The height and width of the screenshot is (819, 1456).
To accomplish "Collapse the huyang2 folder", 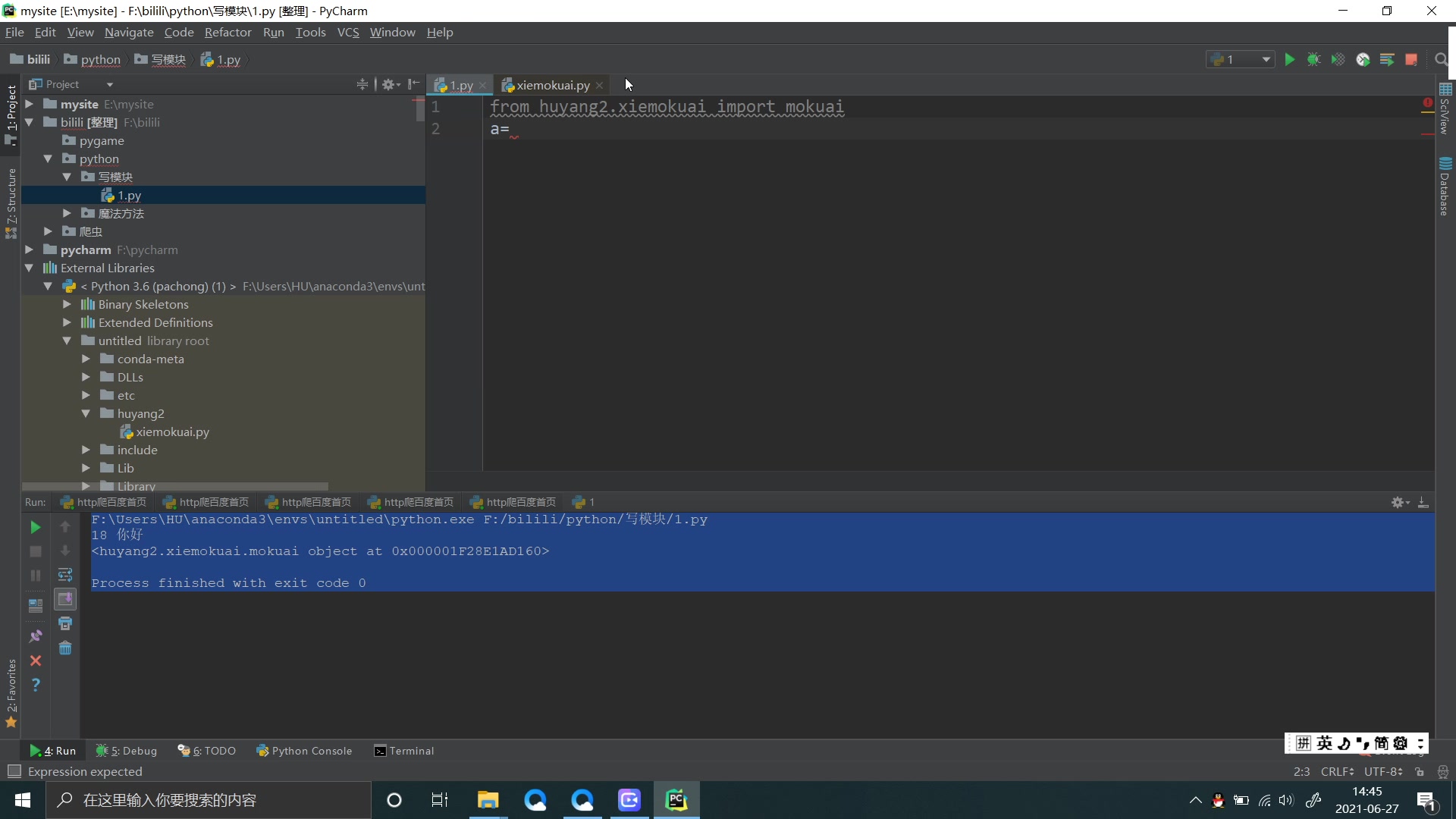I will pyautogui.click(x=86, y=413).
